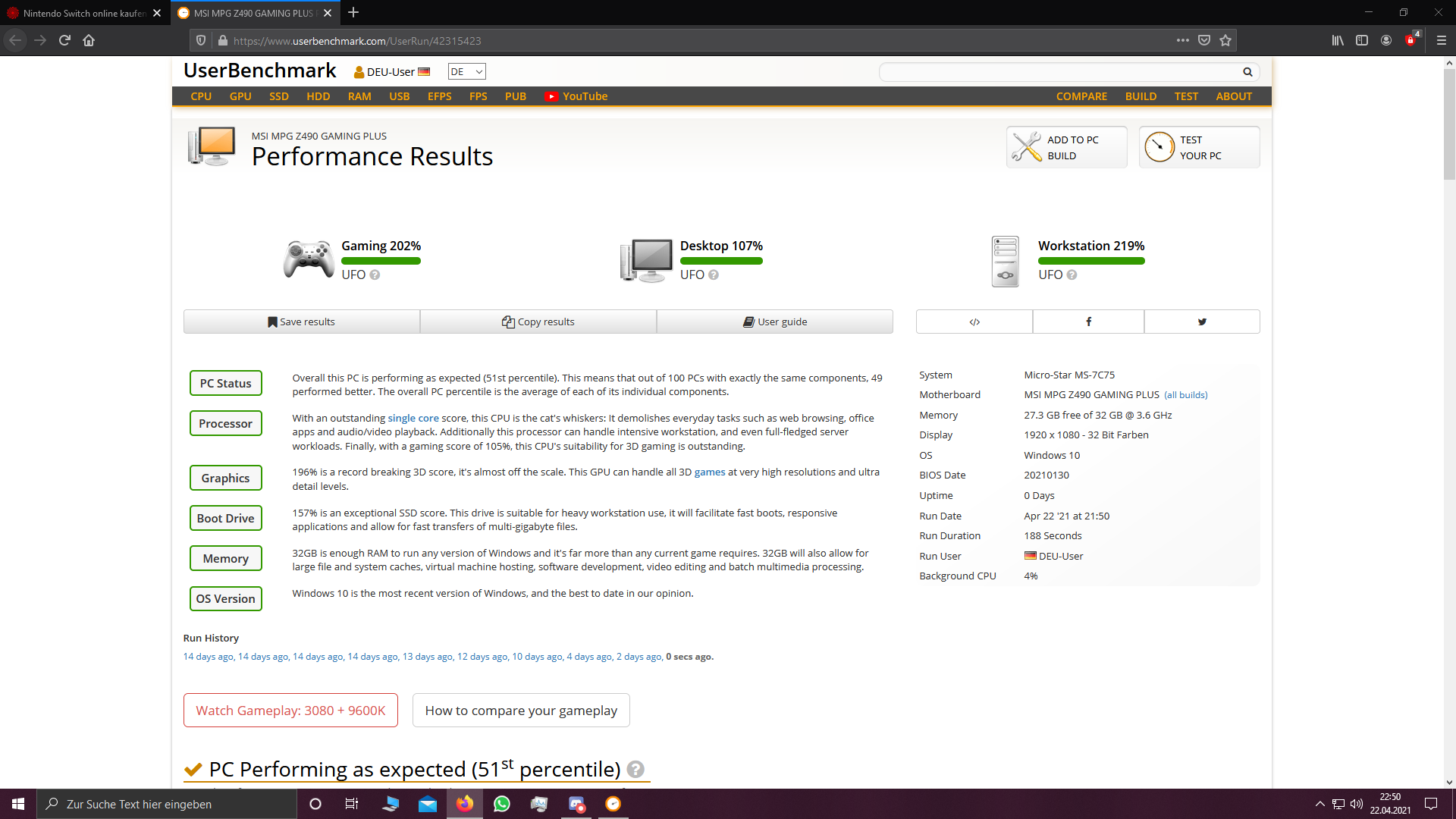Open WhatsApp from the taskbar
This screenshot has height=819, width=1456.
502,804
